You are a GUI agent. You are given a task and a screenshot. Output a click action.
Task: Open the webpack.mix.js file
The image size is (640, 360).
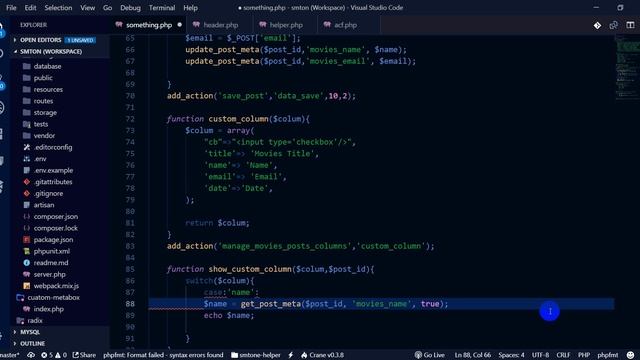click(56, 286)
